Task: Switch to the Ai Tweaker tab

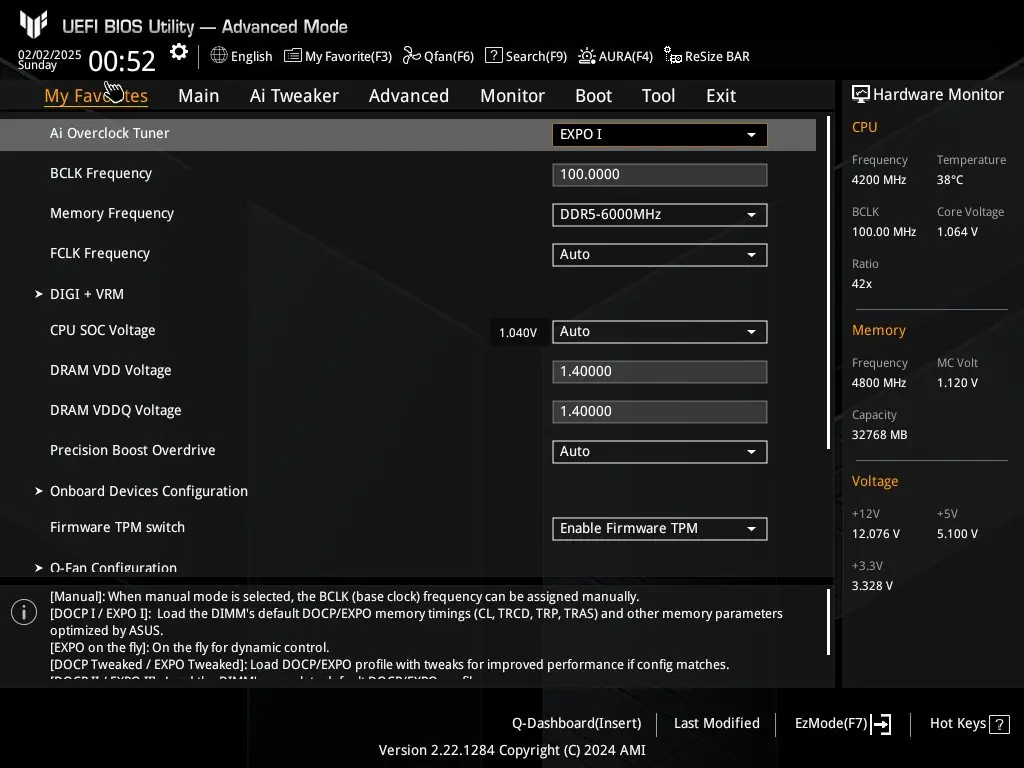Action: (x=294, y=96)
